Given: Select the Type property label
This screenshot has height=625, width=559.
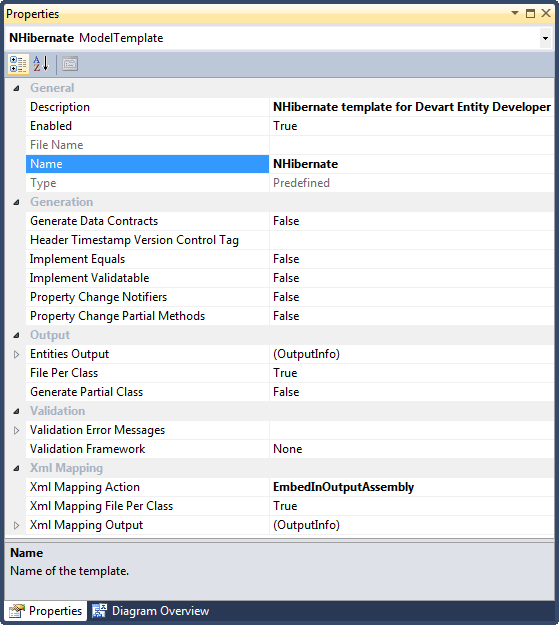Looking at the screenshot, I should pyautogui.click(x=43, y=183).
